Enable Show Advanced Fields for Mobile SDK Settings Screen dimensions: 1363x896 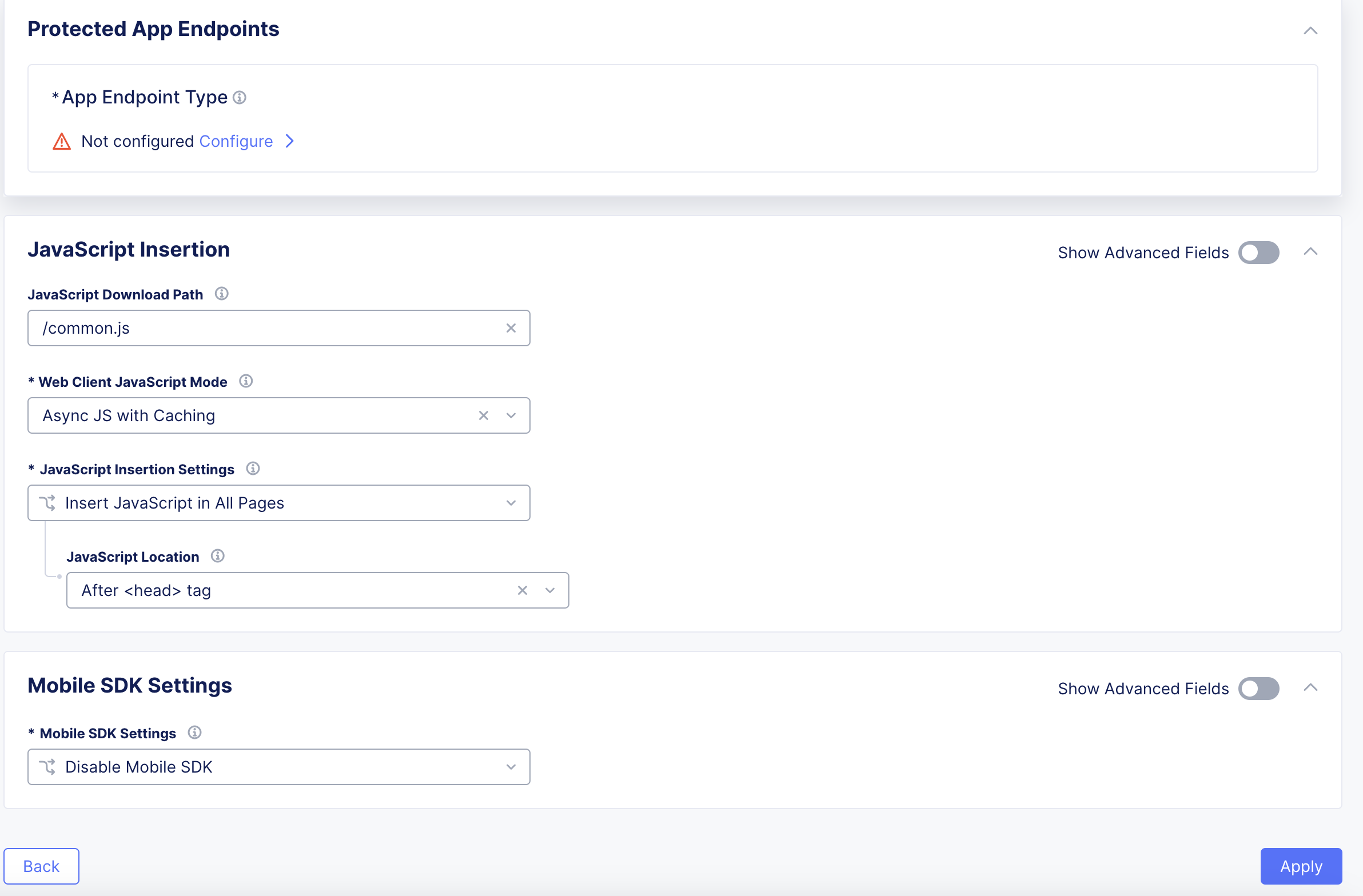point(1258,688)
